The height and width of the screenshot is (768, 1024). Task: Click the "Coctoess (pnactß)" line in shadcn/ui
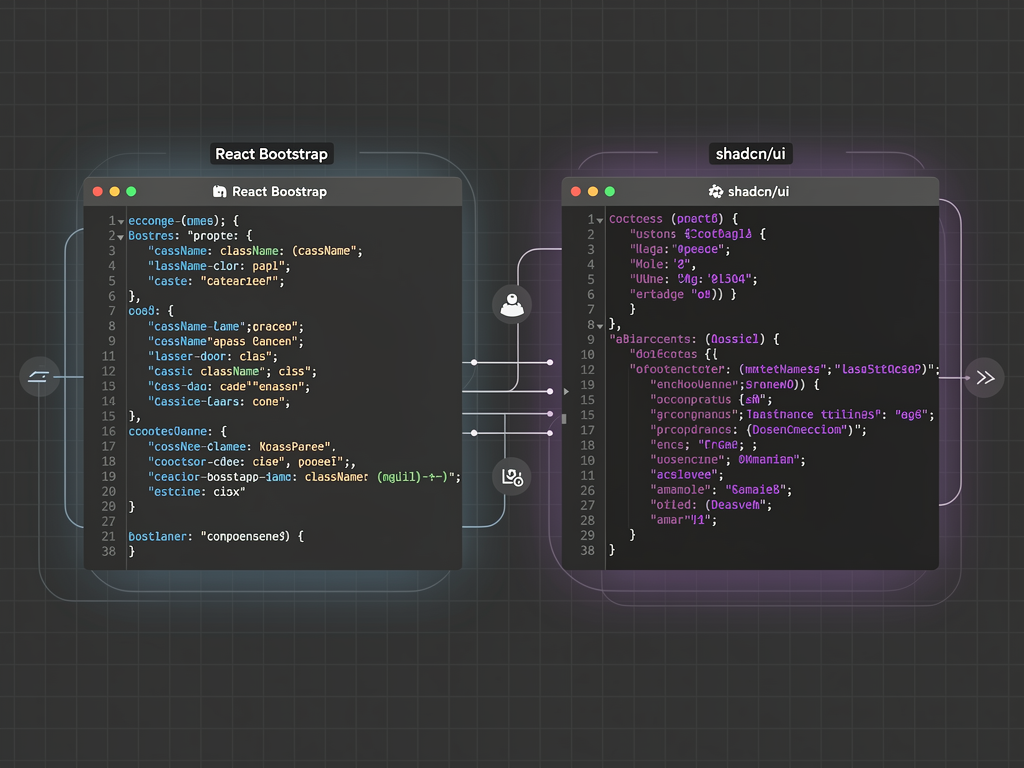tap(673, 219)
